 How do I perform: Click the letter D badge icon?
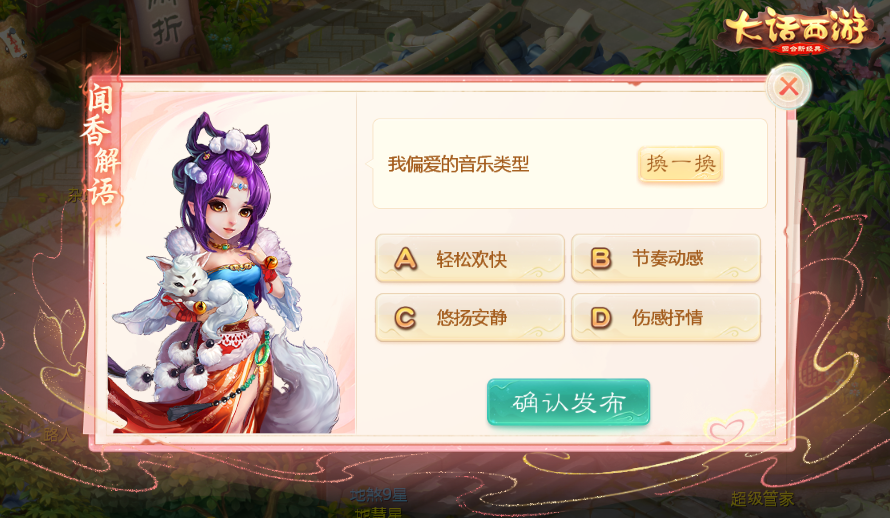(x=601, y=318)
